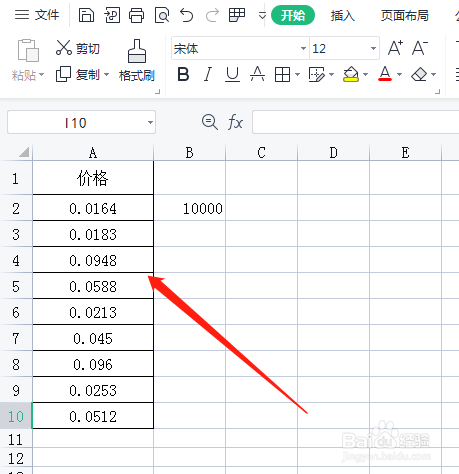Open Print Preview icon
This screenshot has width=459, height=474.
[162, 15]
